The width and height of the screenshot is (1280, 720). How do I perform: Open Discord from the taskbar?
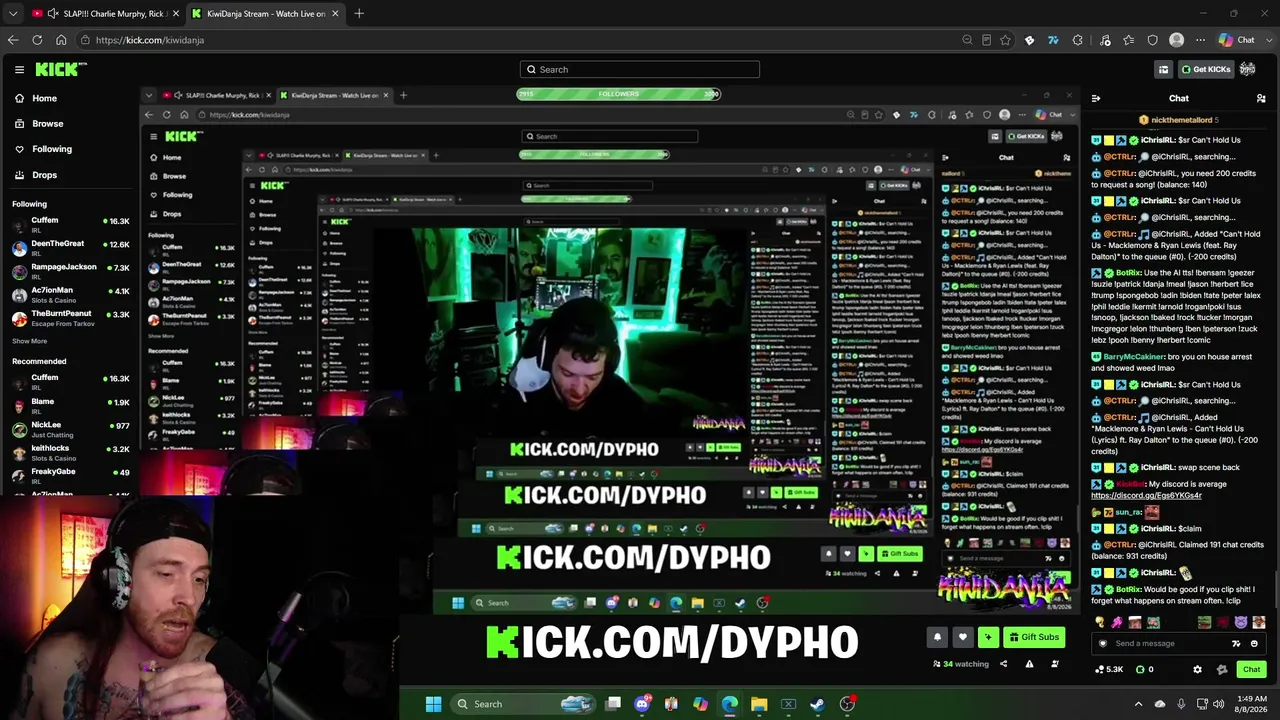[642, 704]
